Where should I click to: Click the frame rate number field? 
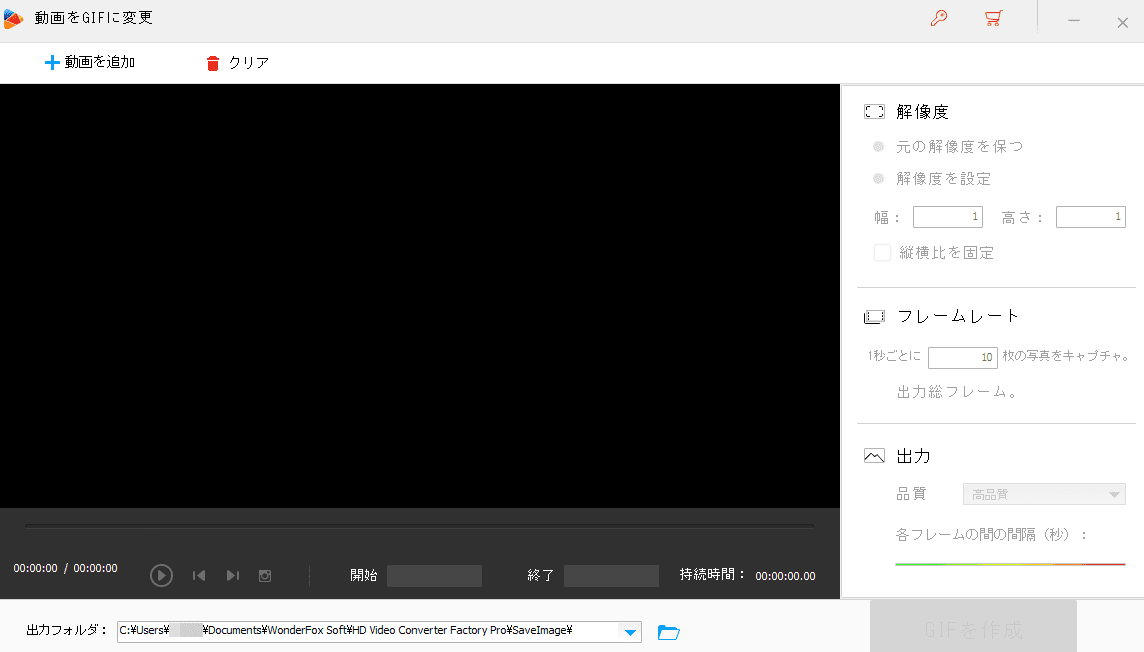coord(962,357)
